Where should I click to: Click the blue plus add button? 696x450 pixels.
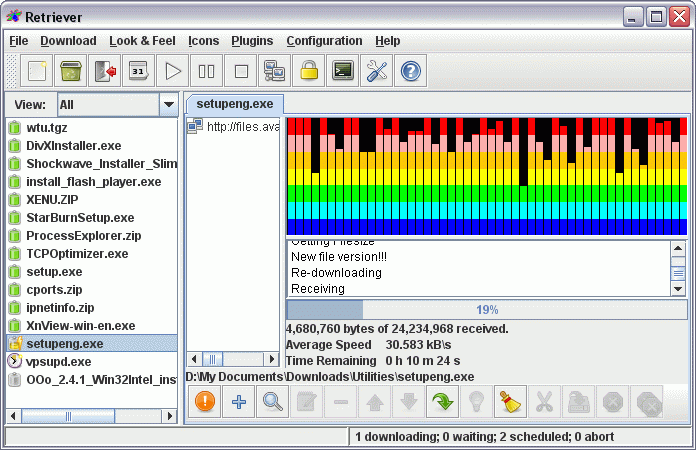[x=237, y=403]
